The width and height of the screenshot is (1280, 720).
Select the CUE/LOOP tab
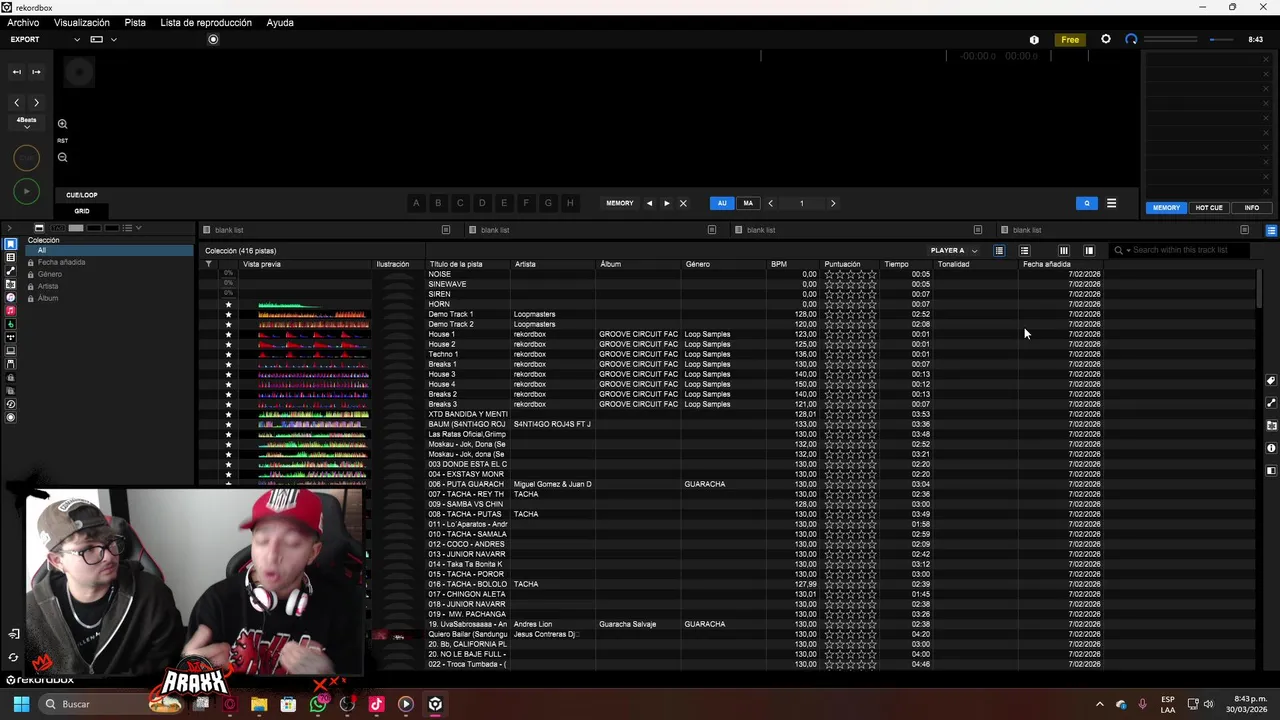click(x=82, y=195)
